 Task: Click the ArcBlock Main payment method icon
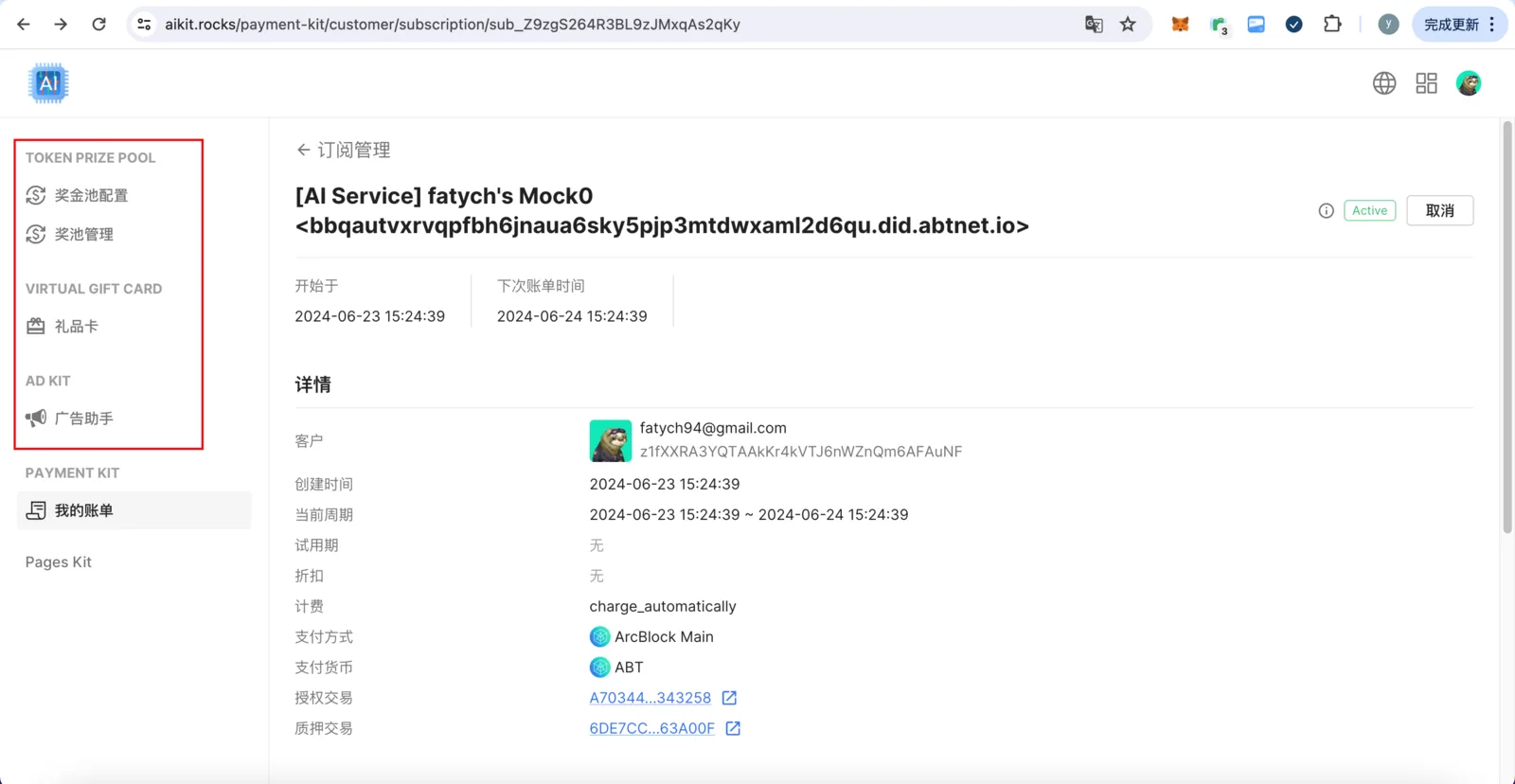599,636
